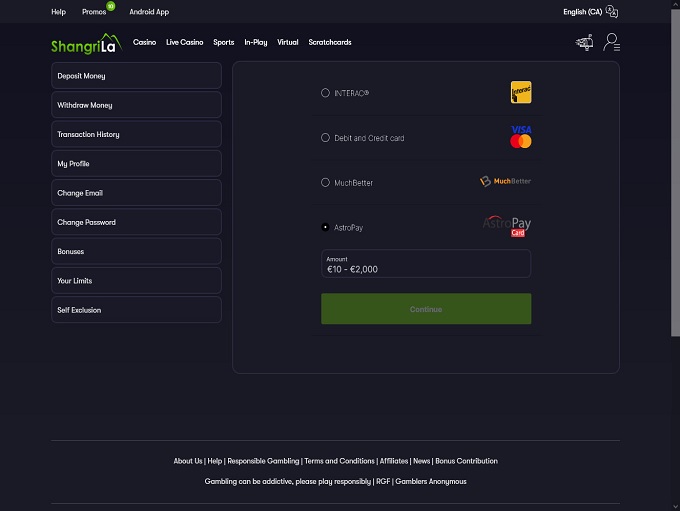
Task: Open the Withdraw Money page
Action: coord(136,105)
